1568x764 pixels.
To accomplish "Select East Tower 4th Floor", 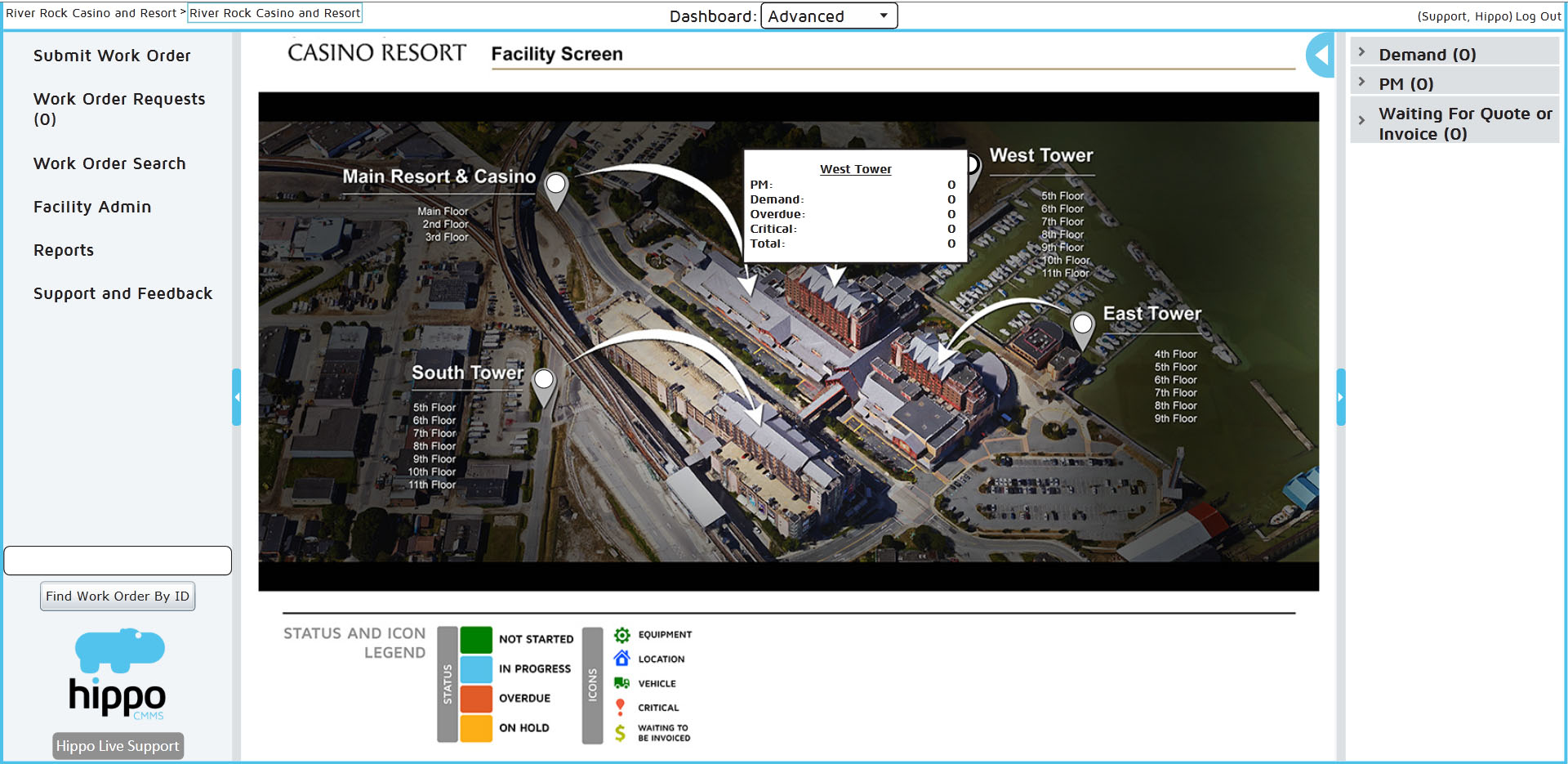I will click(1175, 354).
